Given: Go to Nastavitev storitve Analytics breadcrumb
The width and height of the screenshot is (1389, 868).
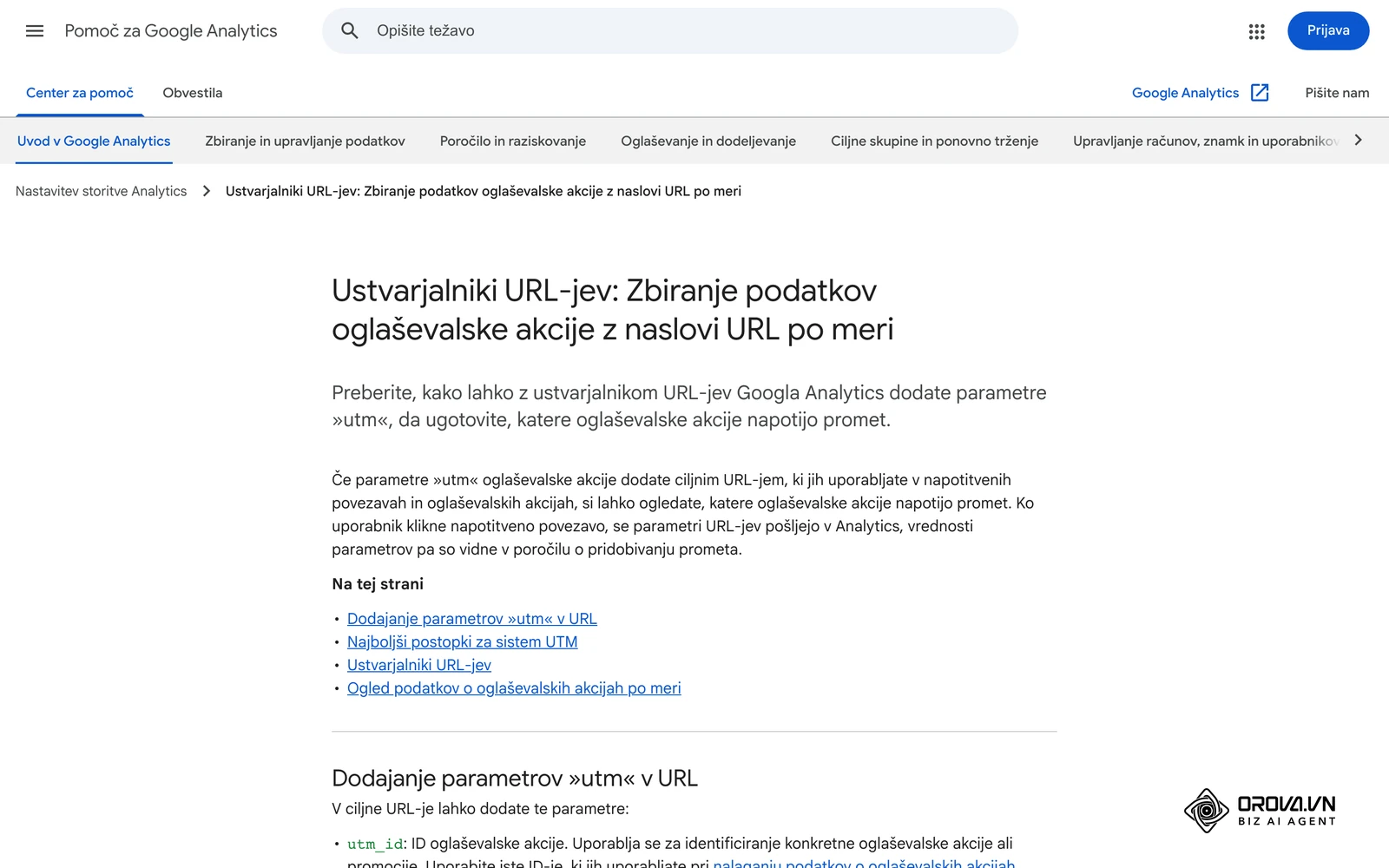Looking at the screenshot, I should tap(101, 191).
